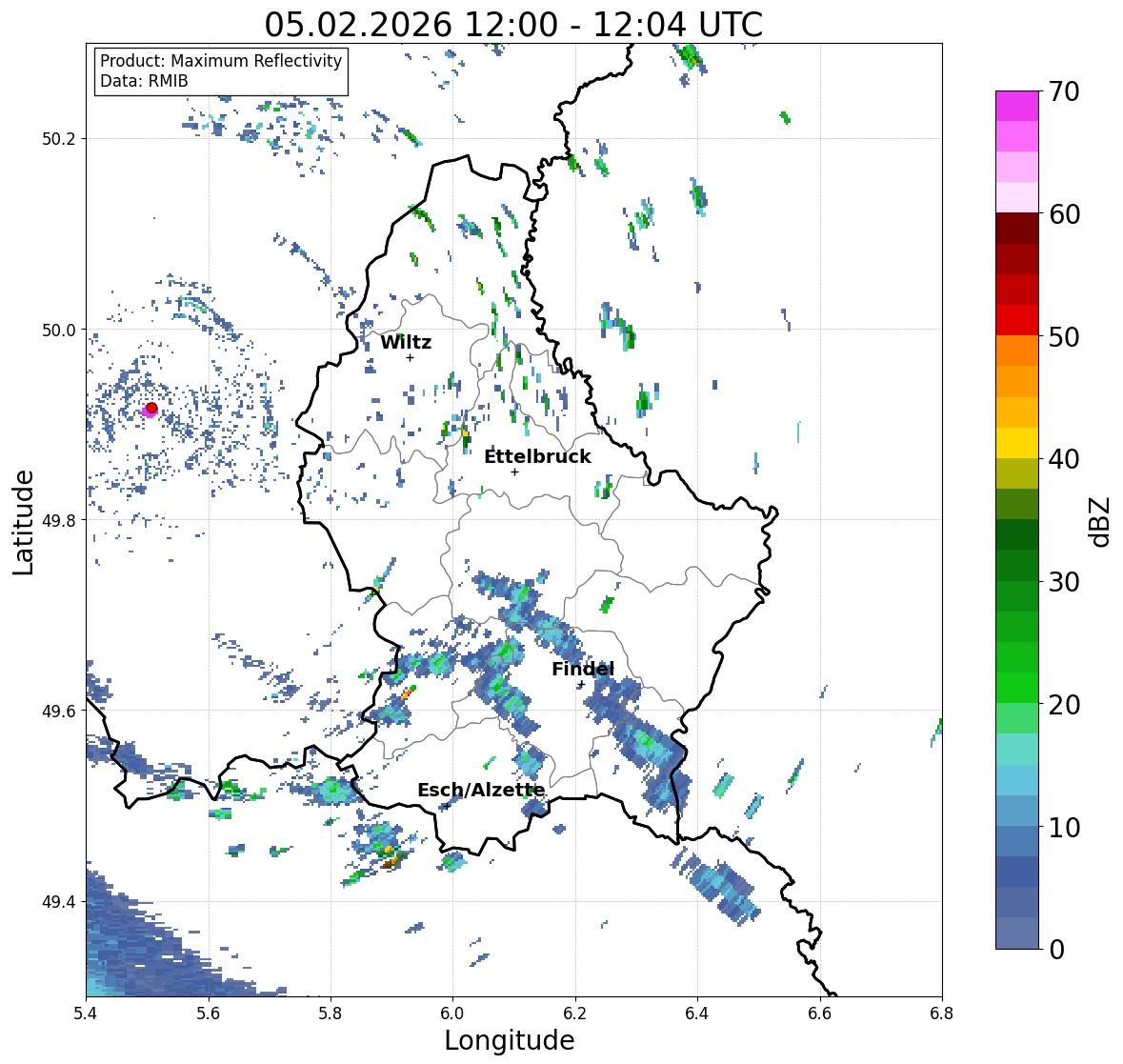Viewport: 1123px width, 1064px height.
Task: Click the 50.0 latitude tick label
Action: click(x=59, y=331)
